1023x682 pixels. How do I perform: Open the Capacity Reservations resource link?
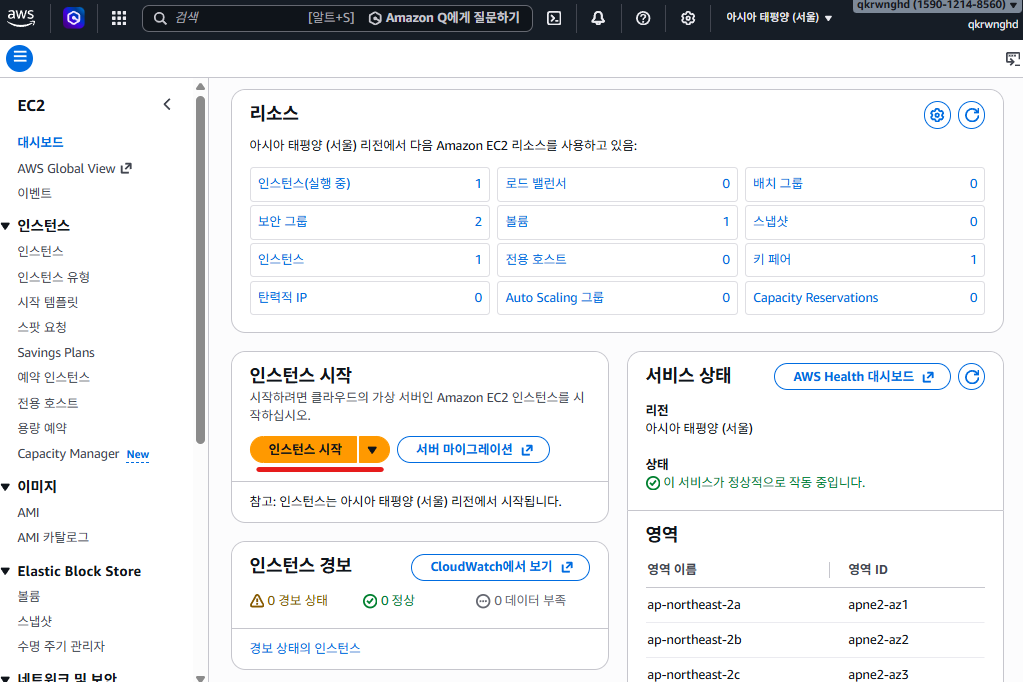[816, 298]
